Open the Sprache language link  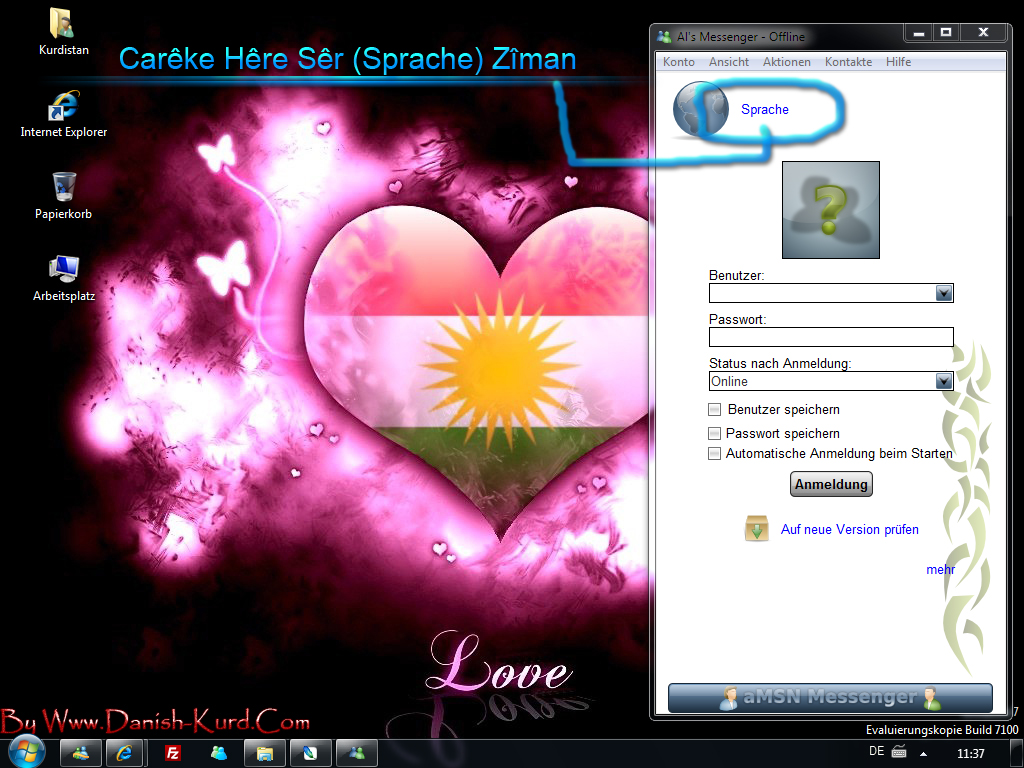tap(764, 110)
